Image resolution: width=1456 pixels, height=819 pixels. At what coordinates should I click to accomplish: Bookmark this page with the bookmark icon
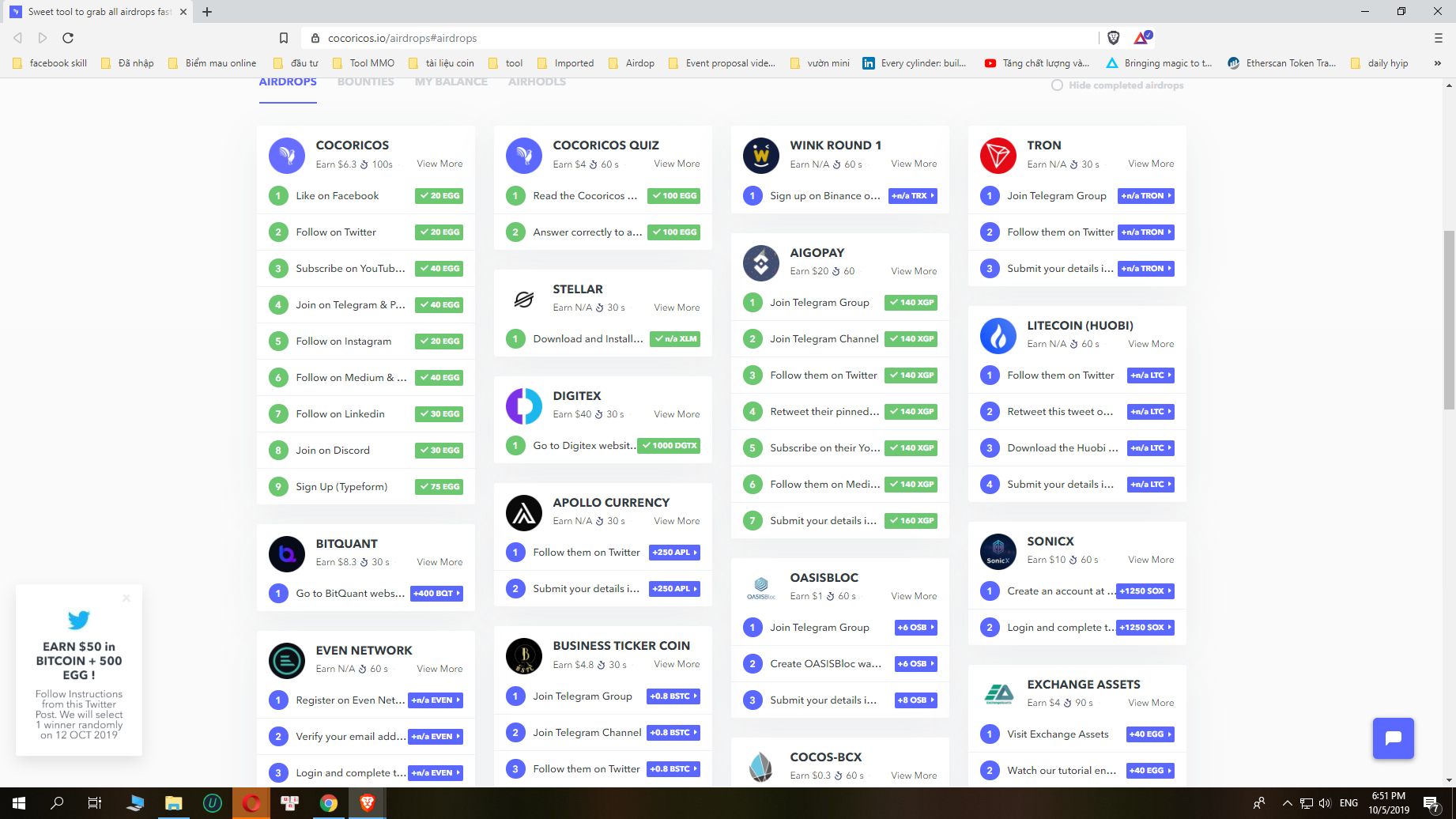(284, 38)
